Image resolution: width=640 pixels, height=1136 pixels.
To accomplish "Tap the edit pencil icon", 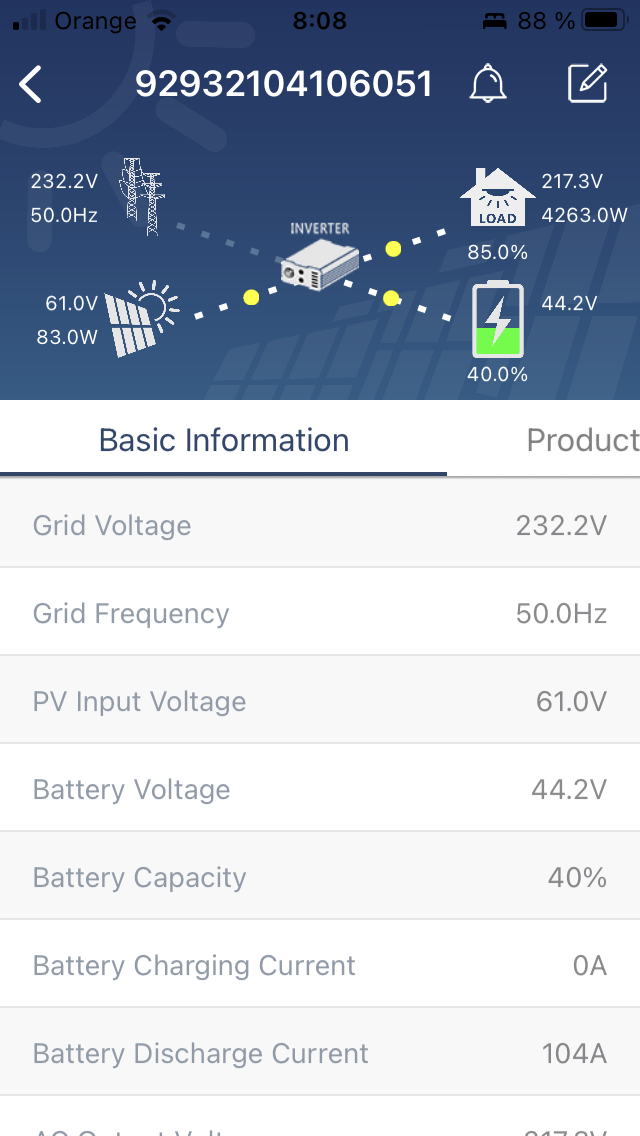I will pos(588,85).
